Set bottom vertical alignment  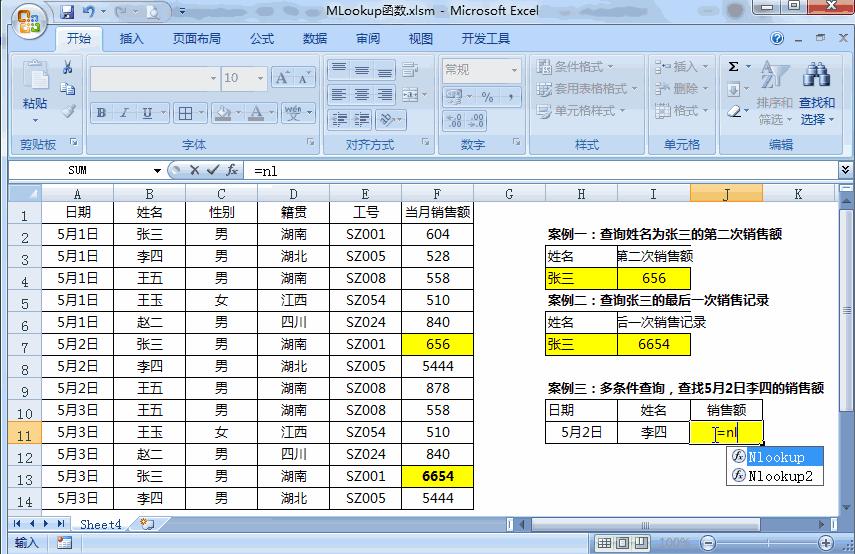384,69
